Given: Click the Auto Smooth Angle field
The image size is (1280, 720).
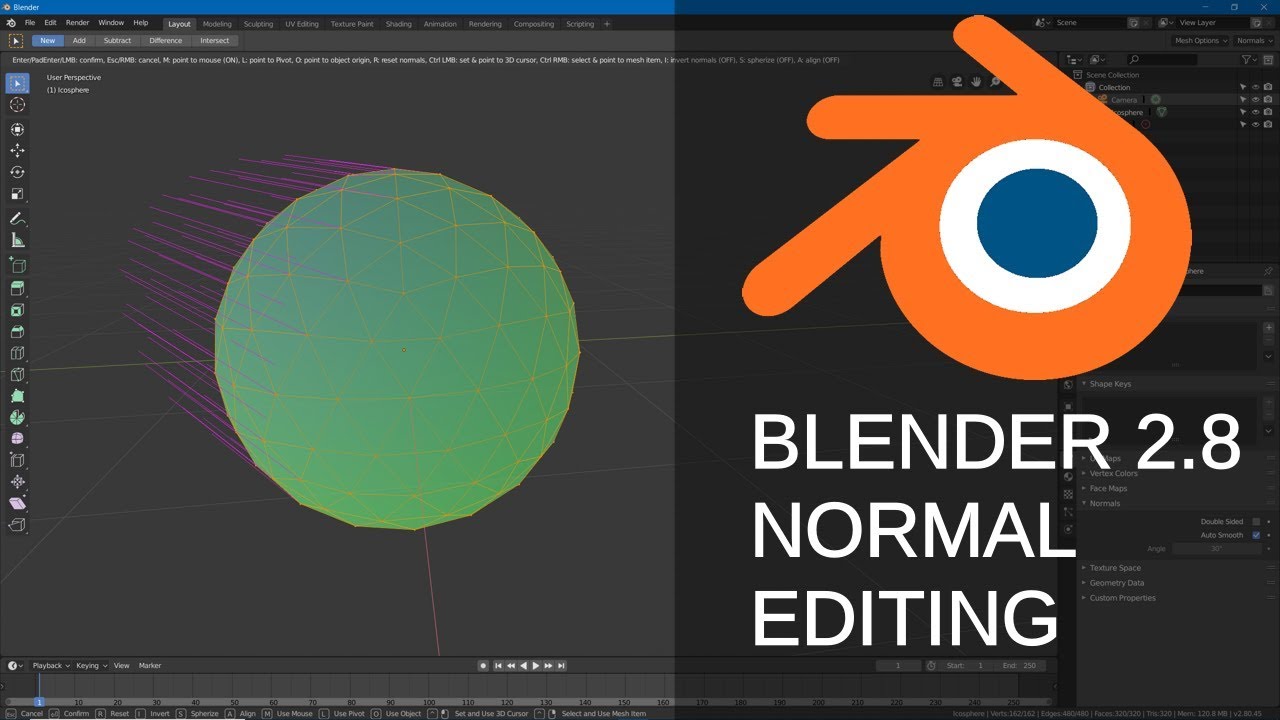Looking at the screenshot, I should tap(1216, 548).
